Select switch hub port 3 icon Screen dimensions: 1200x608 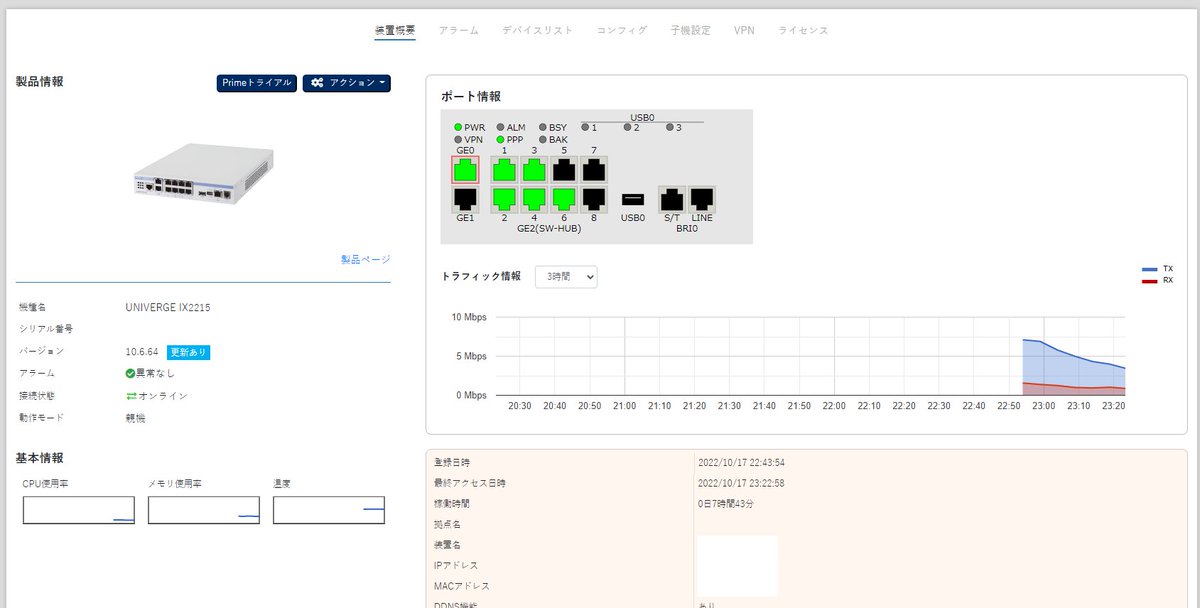coord(534,169)
